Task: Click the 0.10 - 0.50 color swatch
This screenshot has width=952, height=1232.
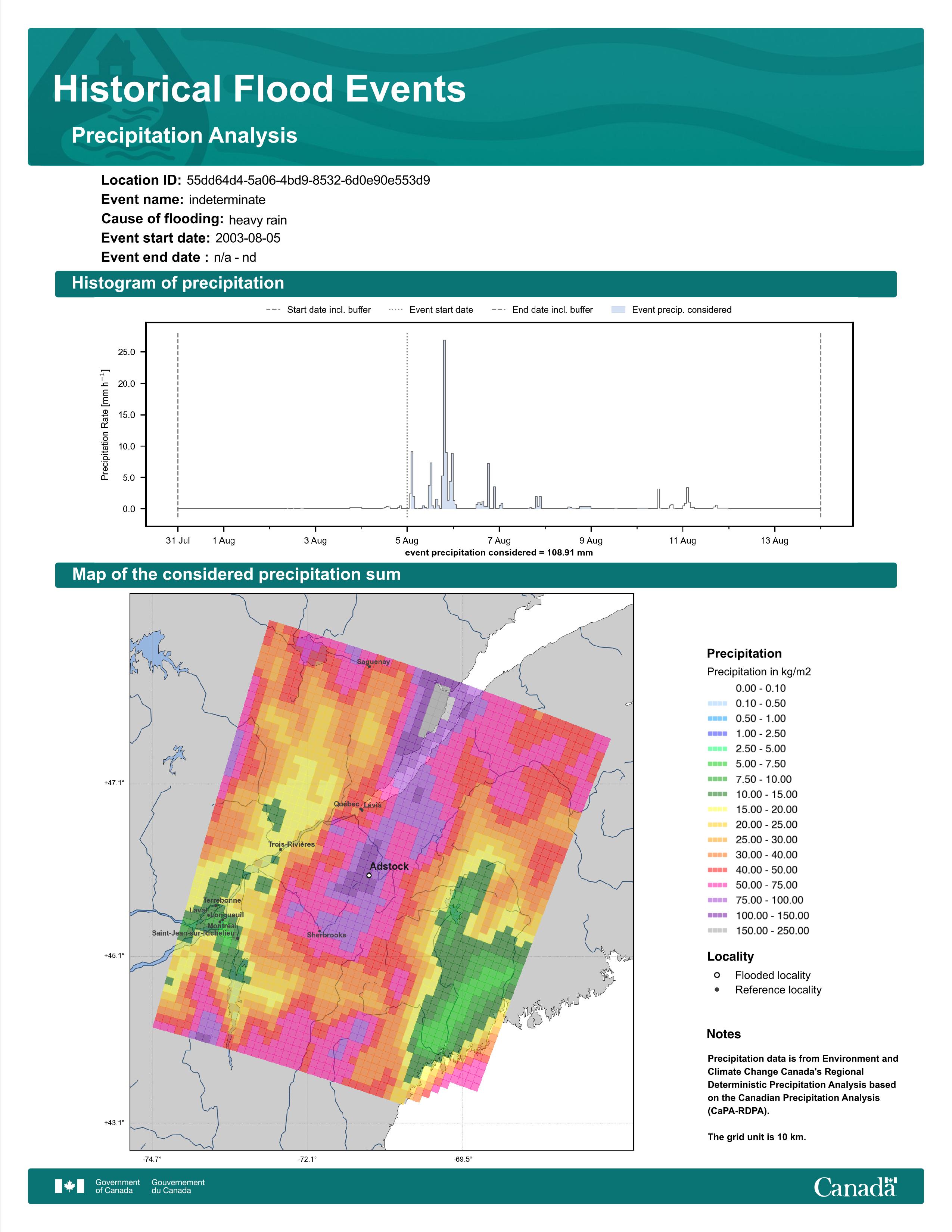Action: 718,703
